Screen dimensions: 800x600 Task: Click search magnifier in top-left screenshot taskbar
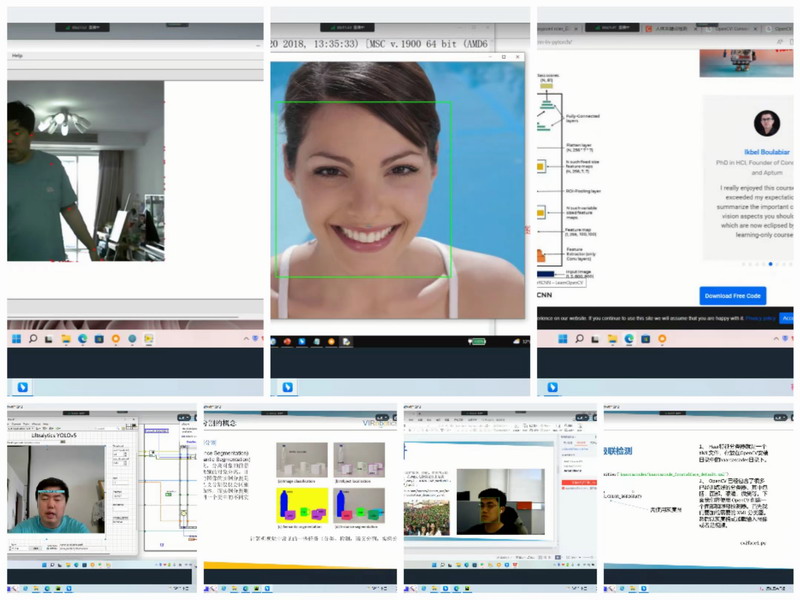click(x=33, y=339)
